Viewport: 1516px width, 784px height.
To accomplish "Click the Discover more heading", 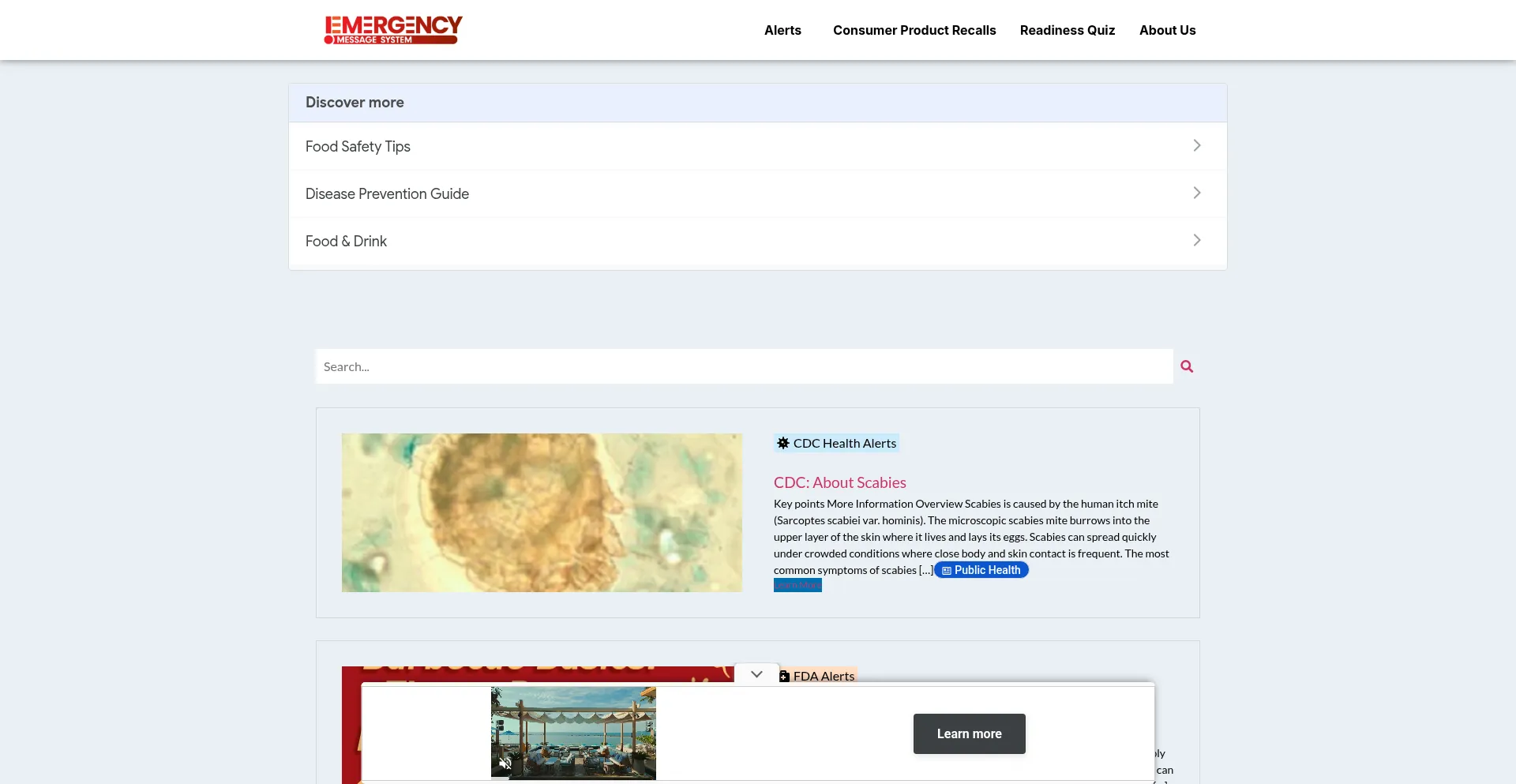I will click(x=355, y=103).
